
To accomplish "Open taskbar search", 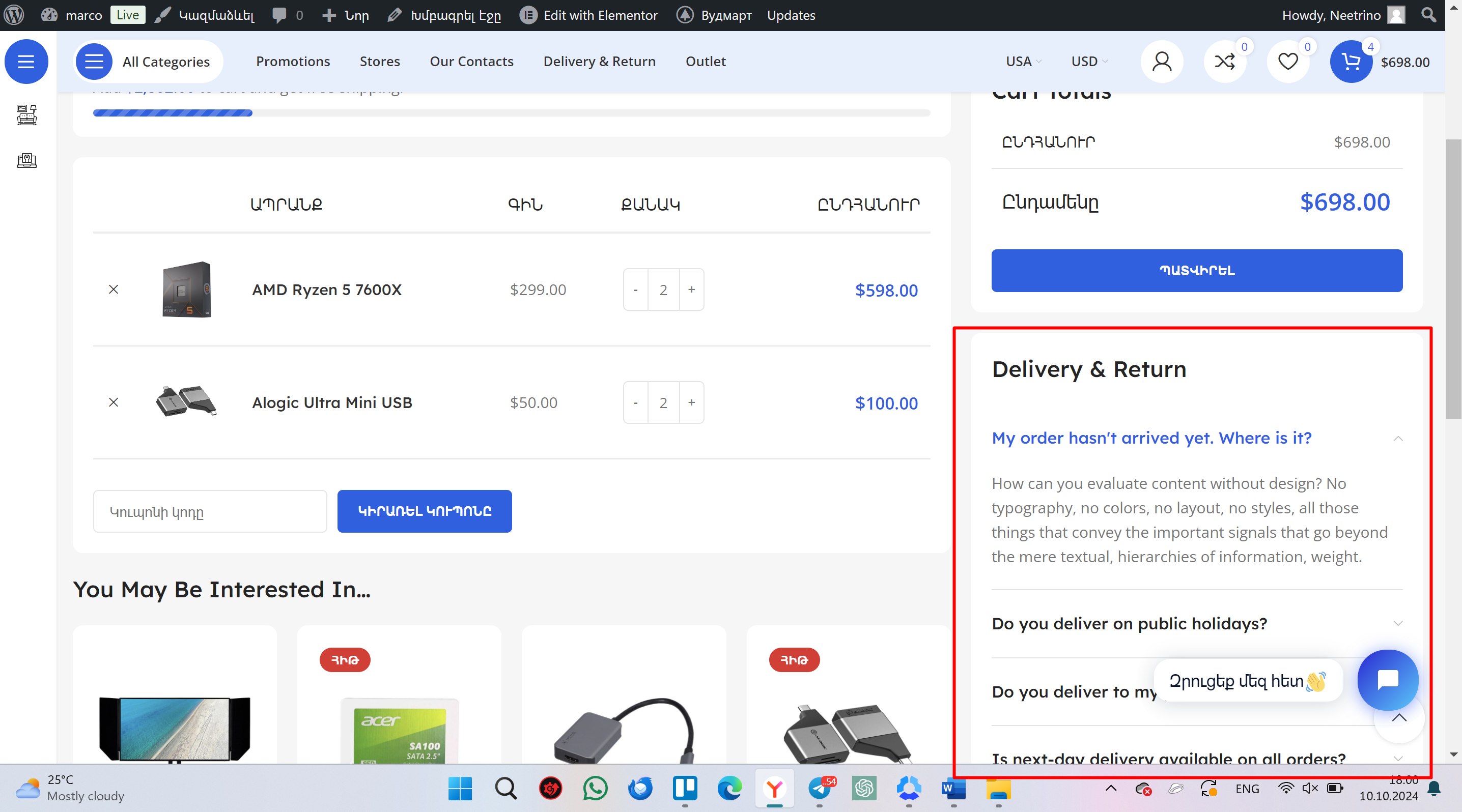I will (505, 788).
